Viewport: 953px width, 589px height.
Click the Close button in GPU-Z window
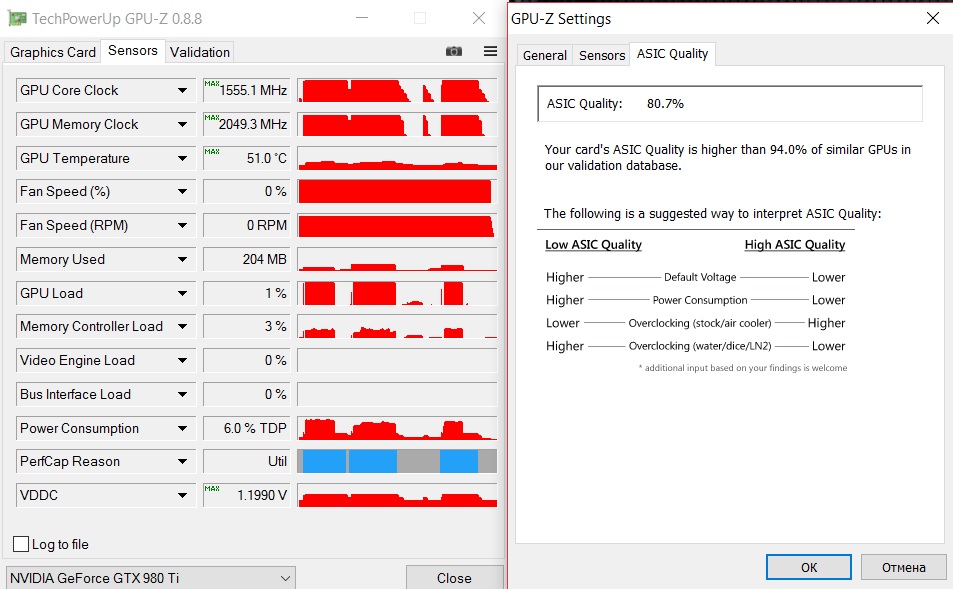pyautogui.click(x=454, y=578)
